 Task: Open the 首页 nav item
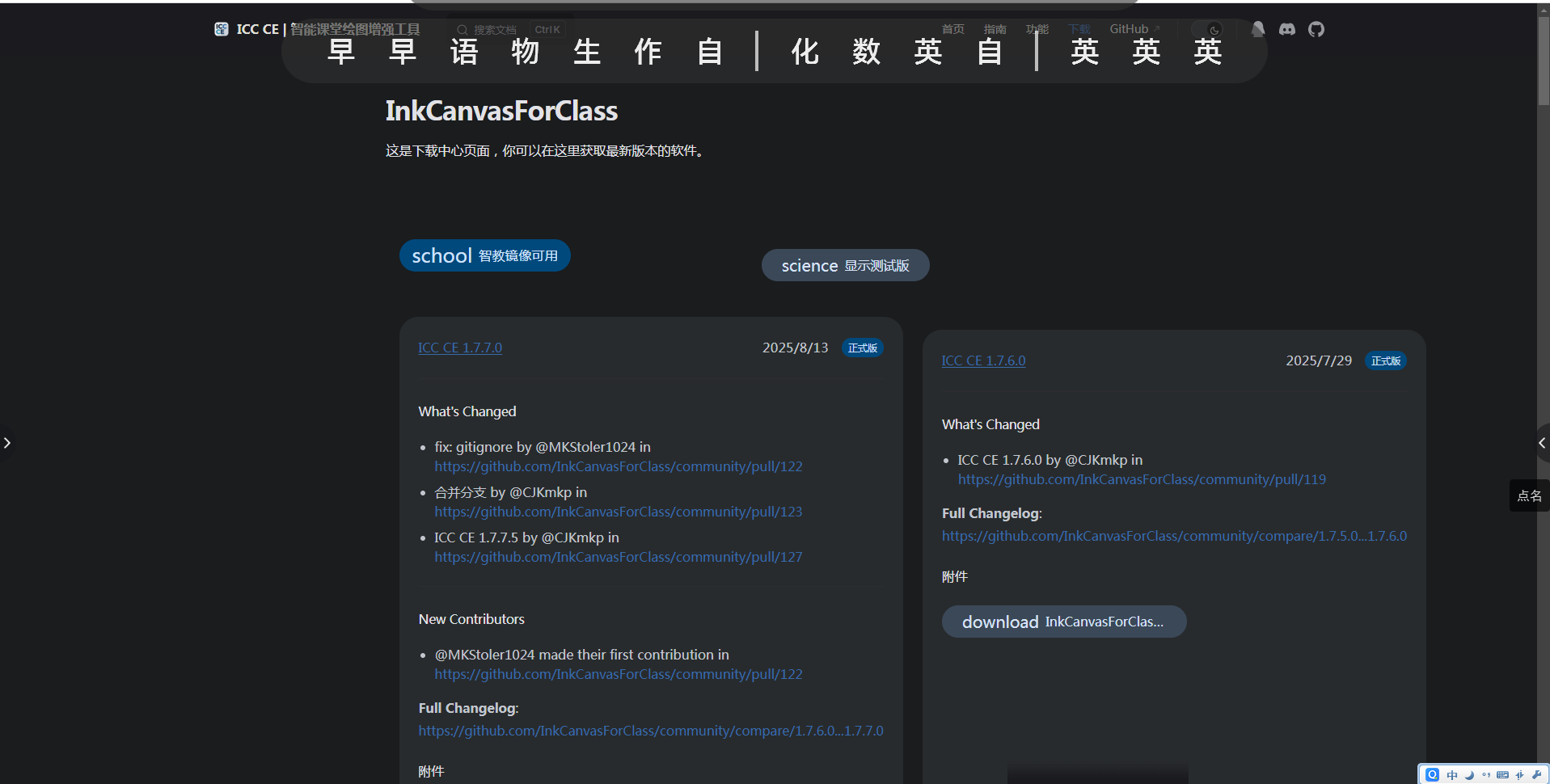pyautogui.click(x=953, y=29)
